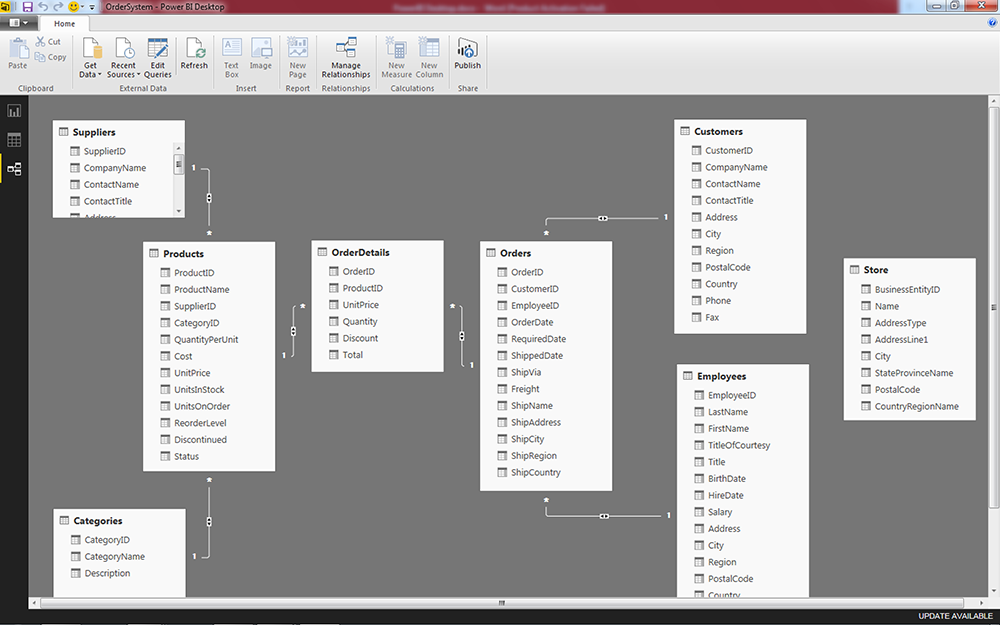Click relationship arrow between Products and OrderDetails

click(293, 331)
